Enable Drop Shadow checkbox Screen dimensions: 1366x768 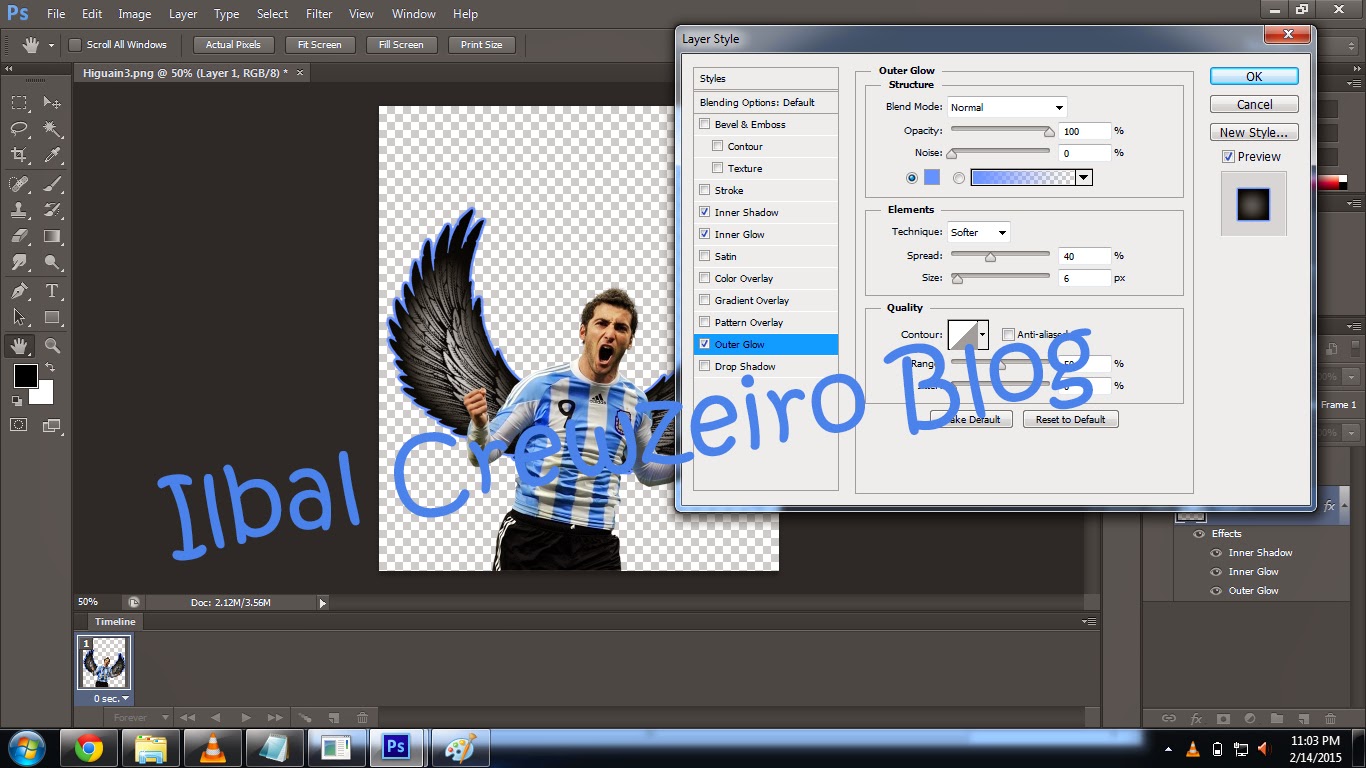pyautogui.click(x=705, y=366)
